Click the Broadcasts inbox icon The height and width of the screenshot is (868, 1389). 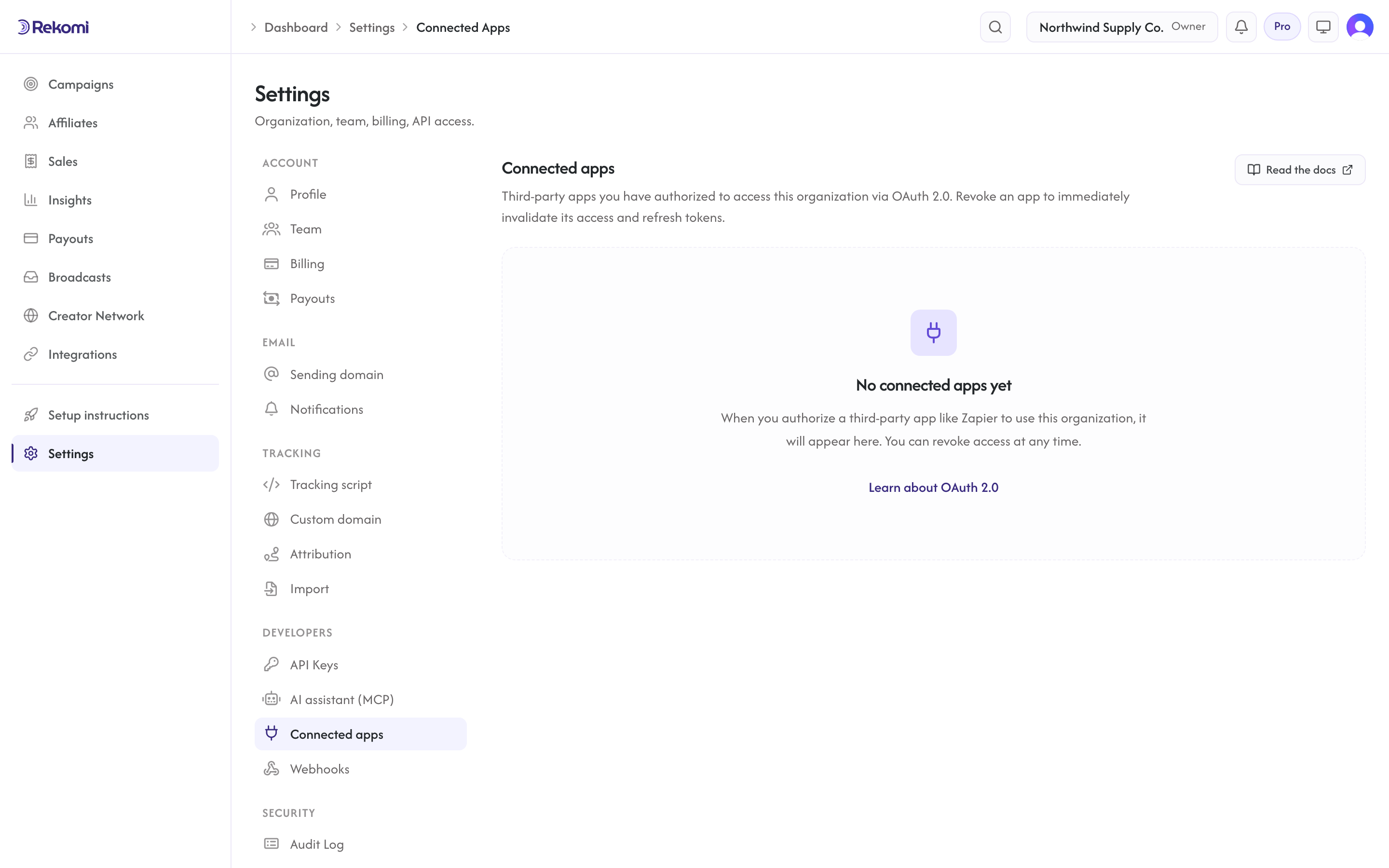tap(31, 277)
